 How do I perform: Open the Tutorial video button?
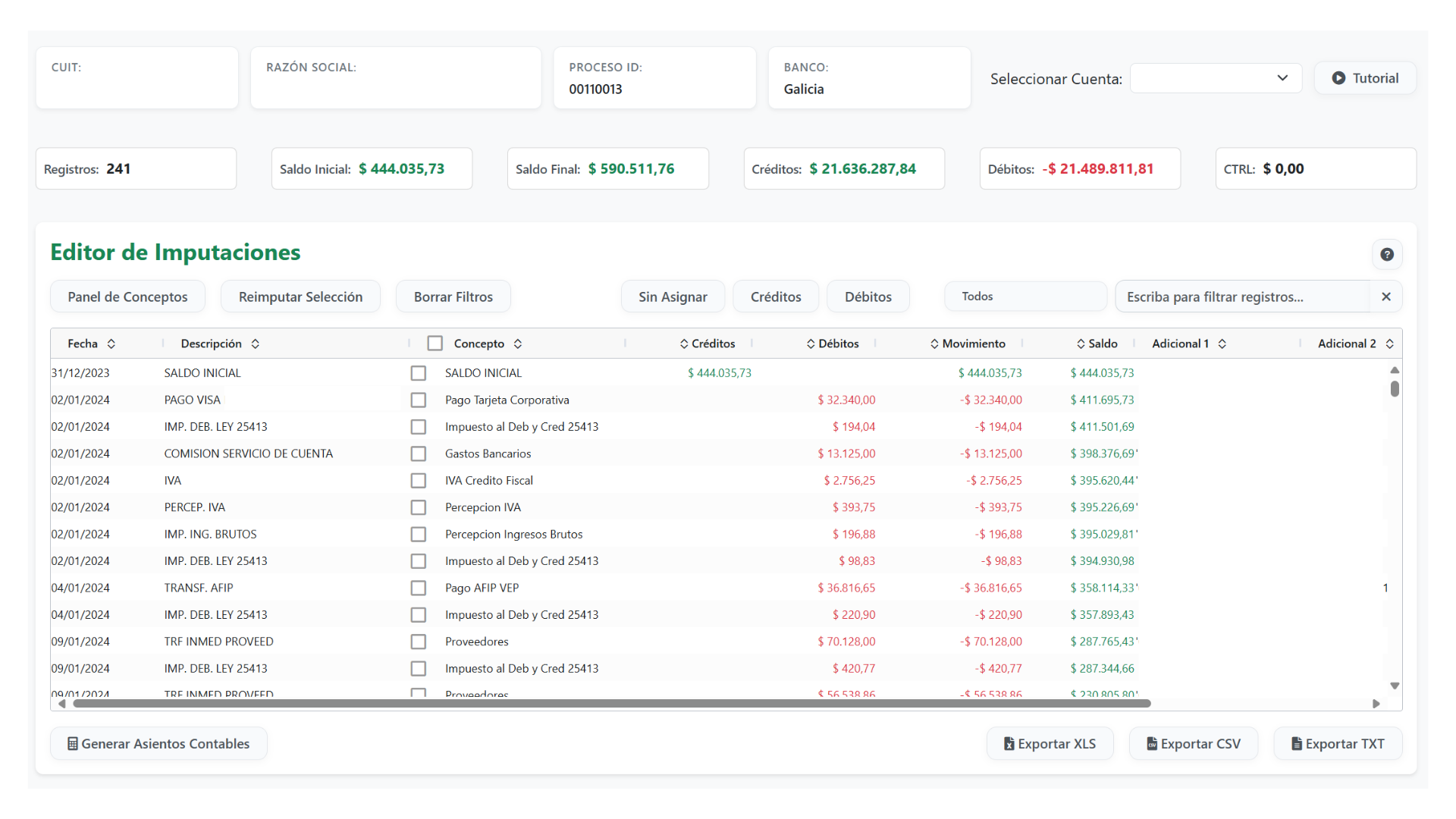point(1365,78)
